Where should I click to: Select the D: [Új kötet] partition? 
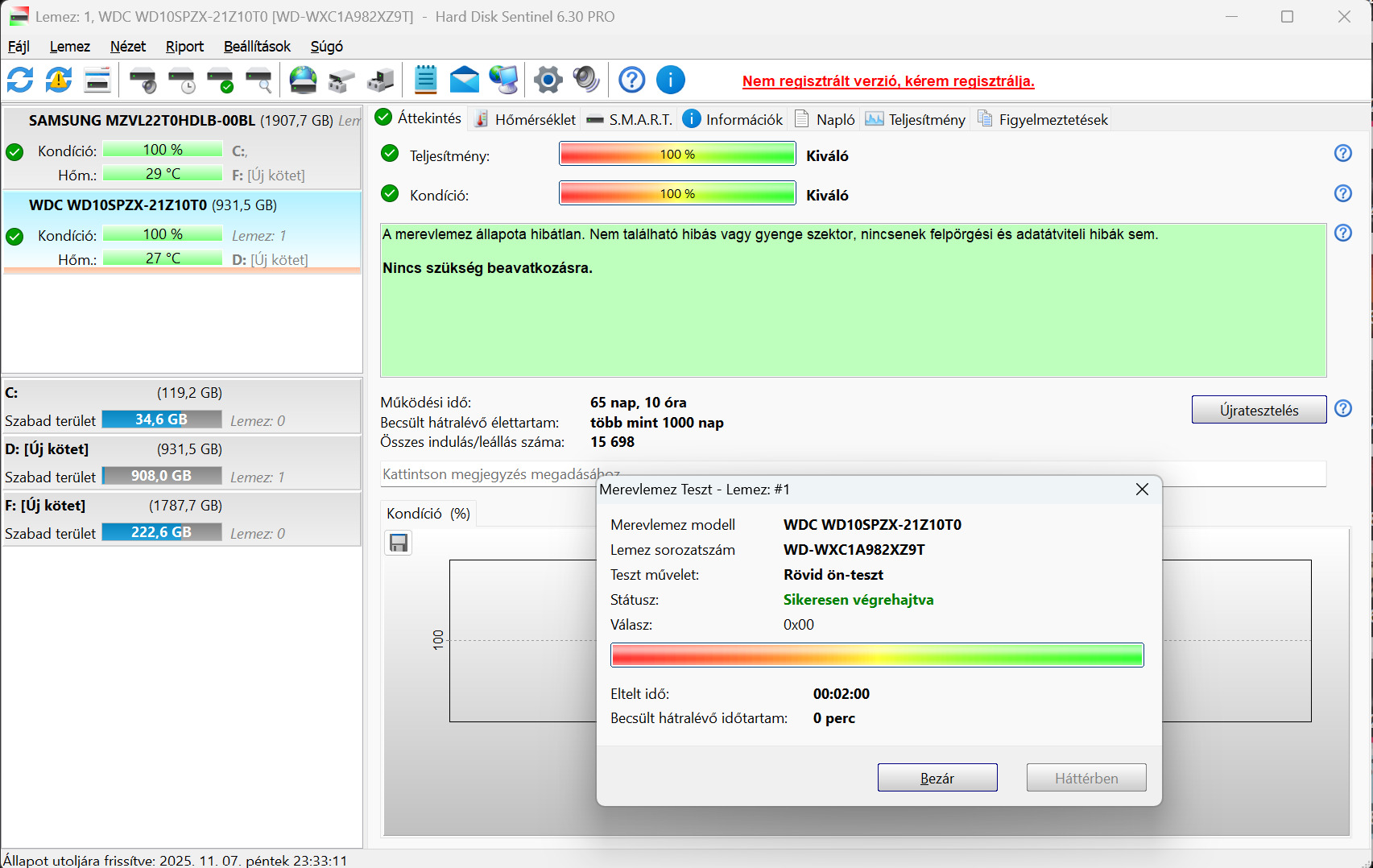tap(182, 463)
